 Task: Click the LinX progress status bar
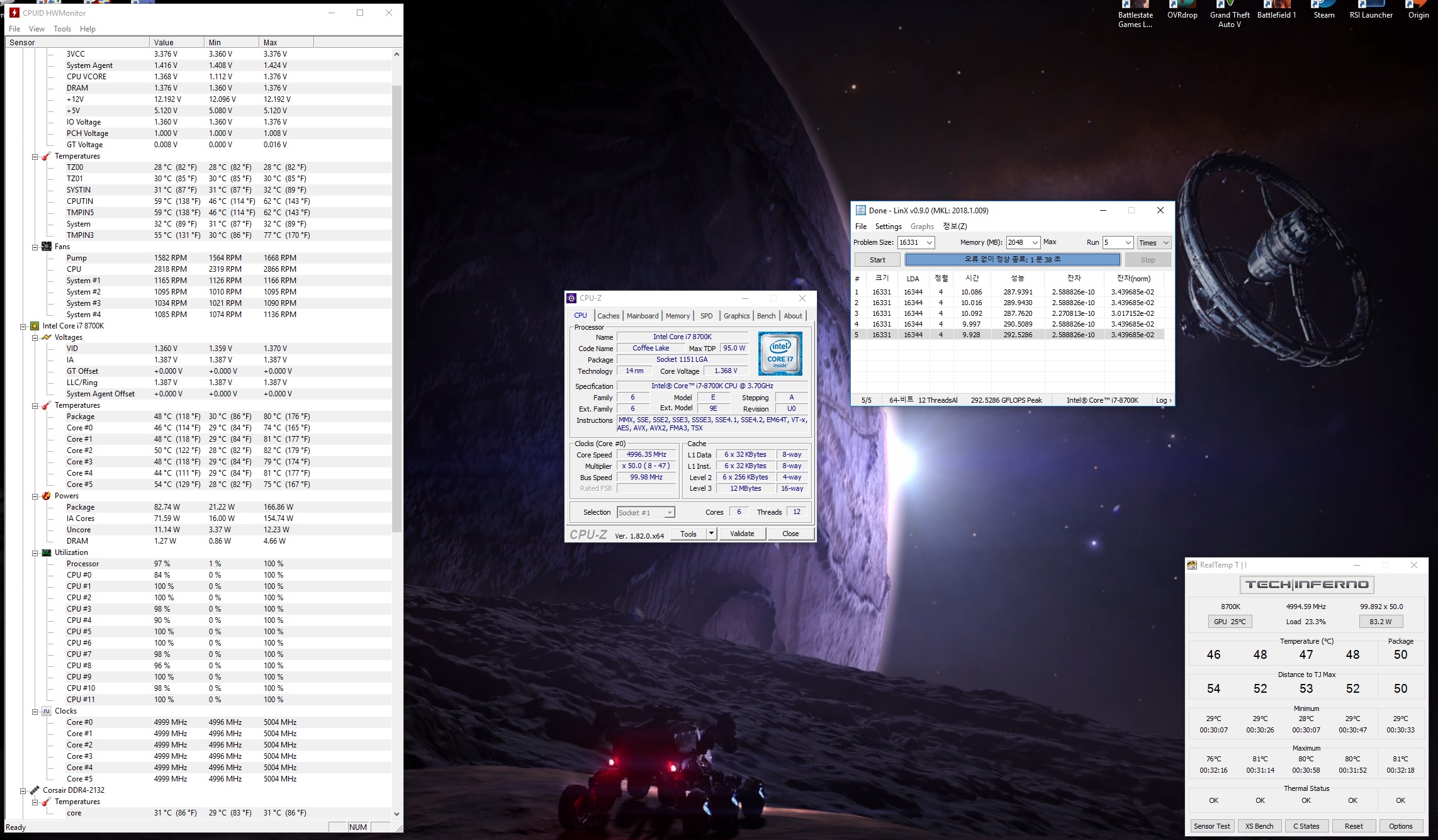1012,260
